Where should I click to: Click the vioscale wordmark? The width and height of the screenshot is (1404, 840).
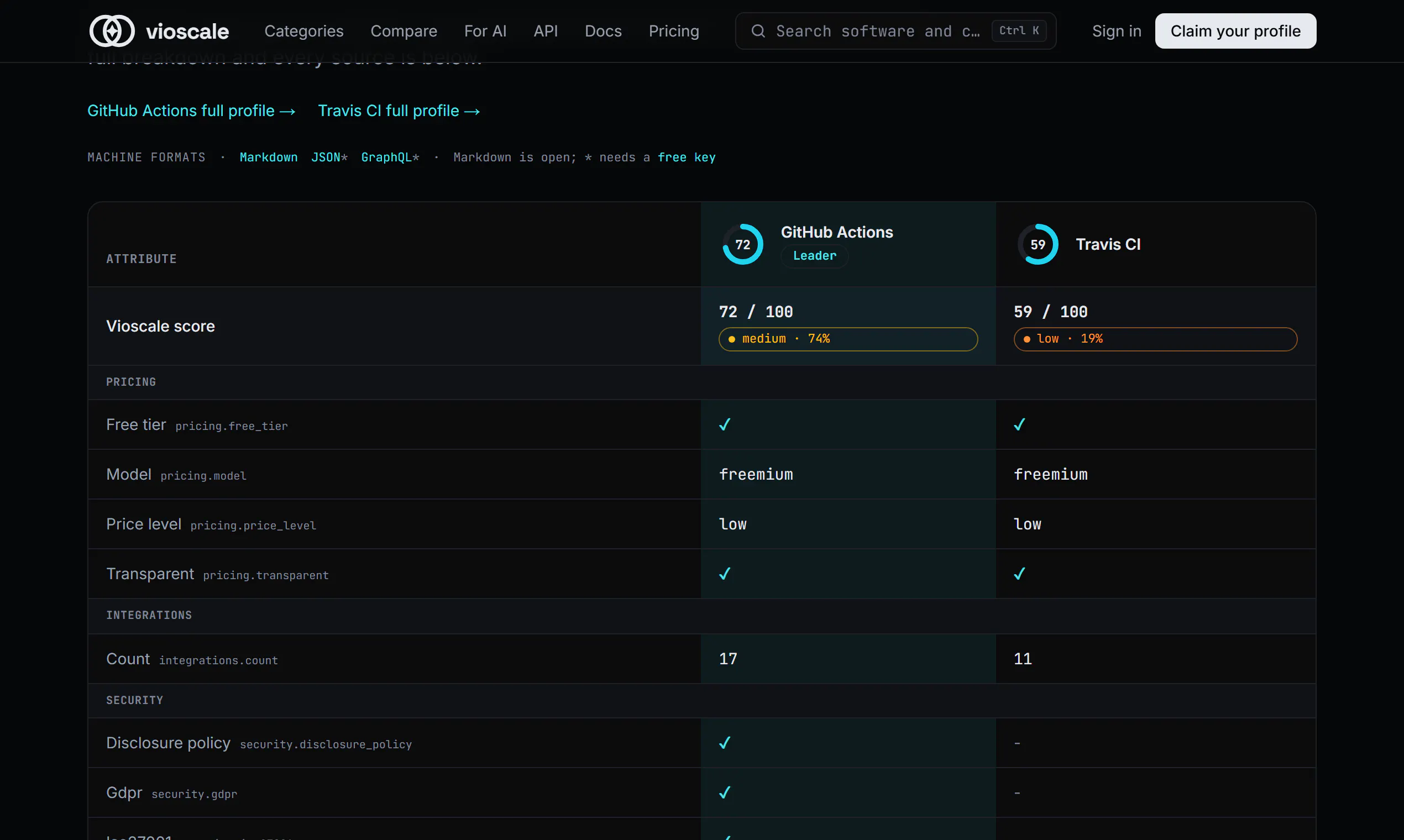[x=187, y=31]
